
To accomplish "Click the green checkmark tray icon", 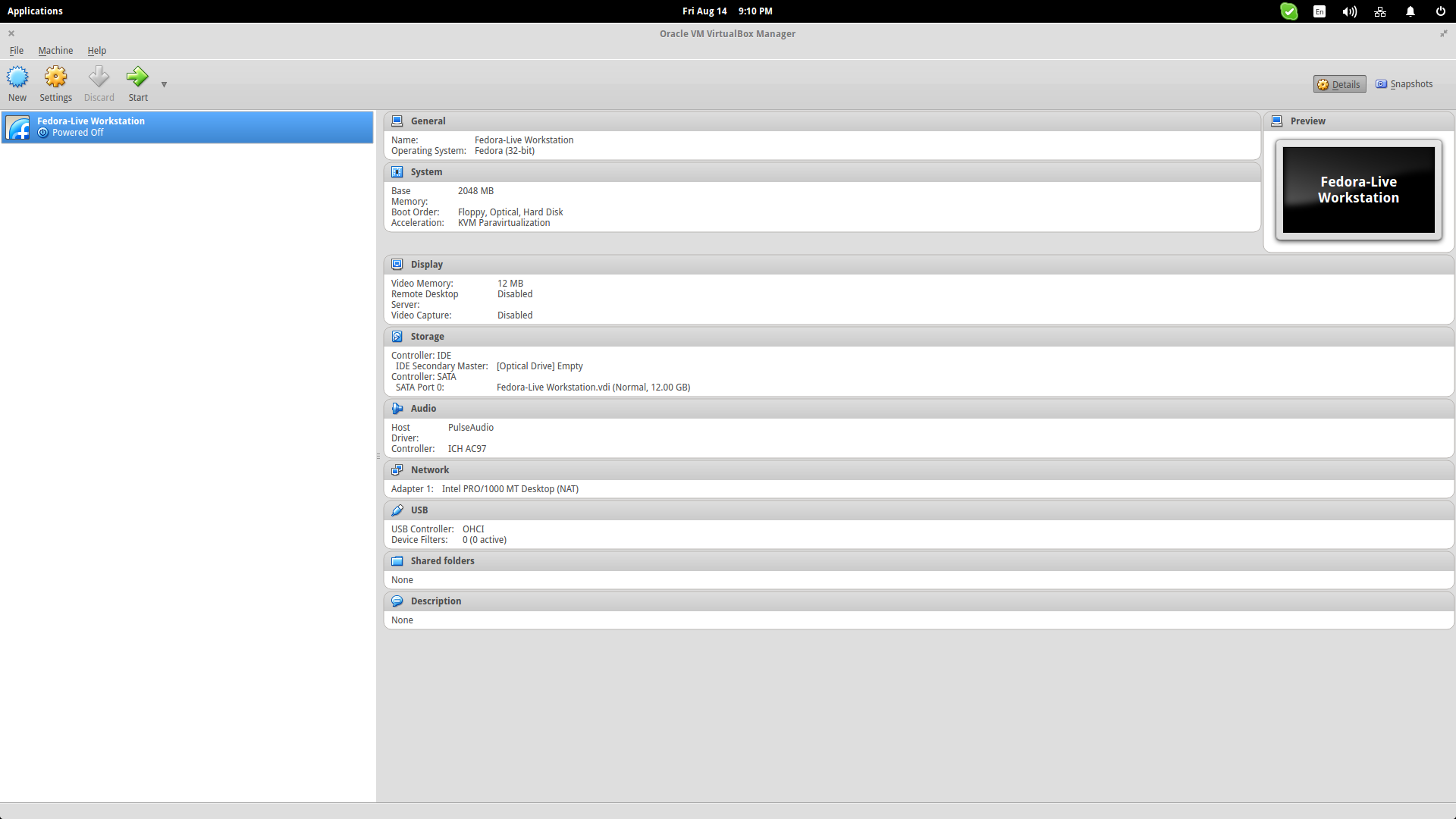I will tap(1289, 11).
